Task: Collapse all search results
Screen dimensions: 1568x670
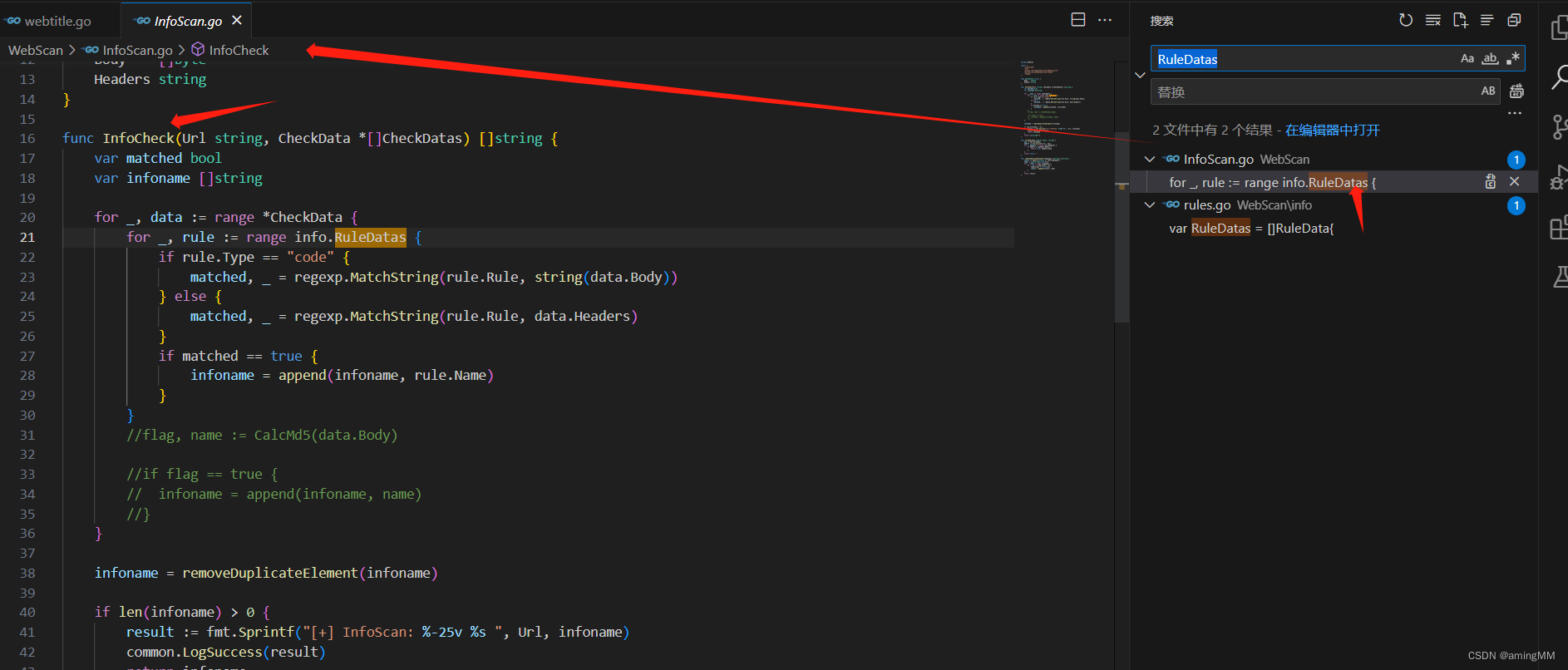Action: tap(1514, 20)
